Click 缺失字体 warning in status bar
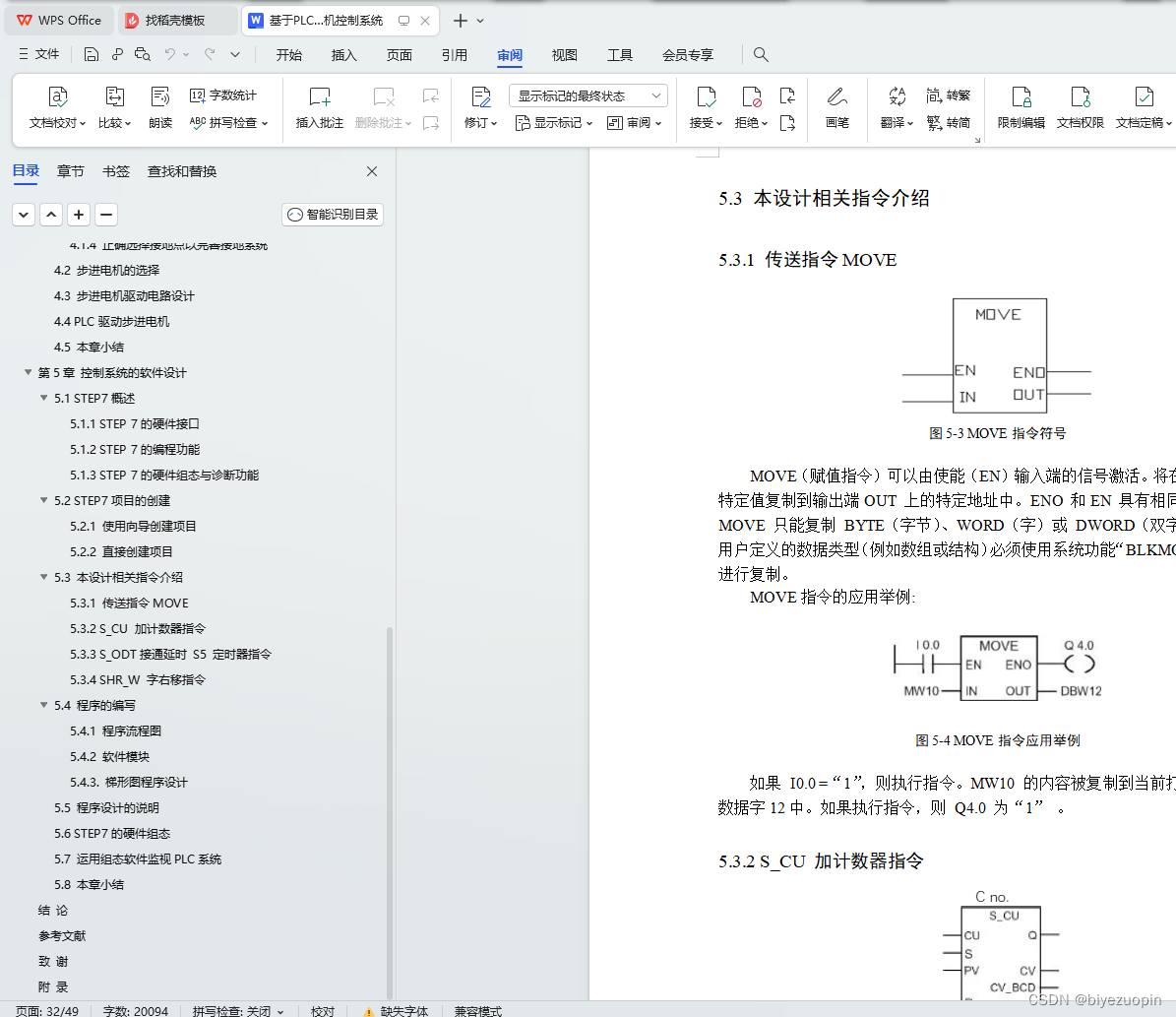Viewport: 1176px width, 1017px height. pyautogui.click(x=396, y=1011)
